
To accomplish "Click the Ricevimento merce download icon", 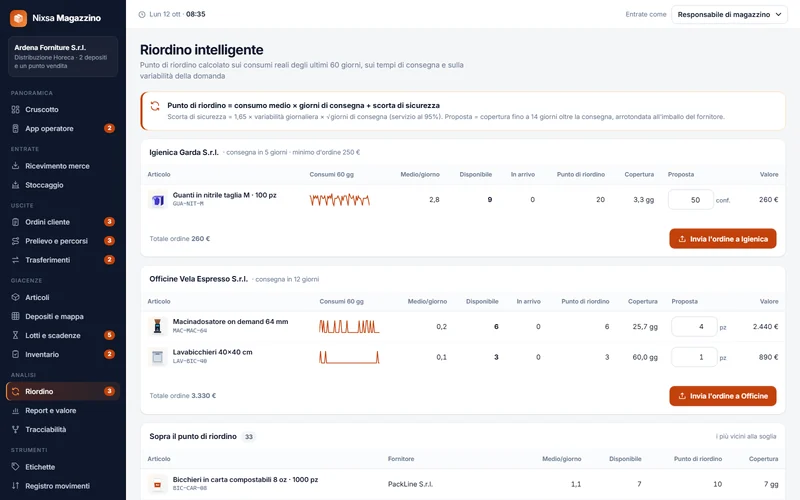I will [15, 166].
